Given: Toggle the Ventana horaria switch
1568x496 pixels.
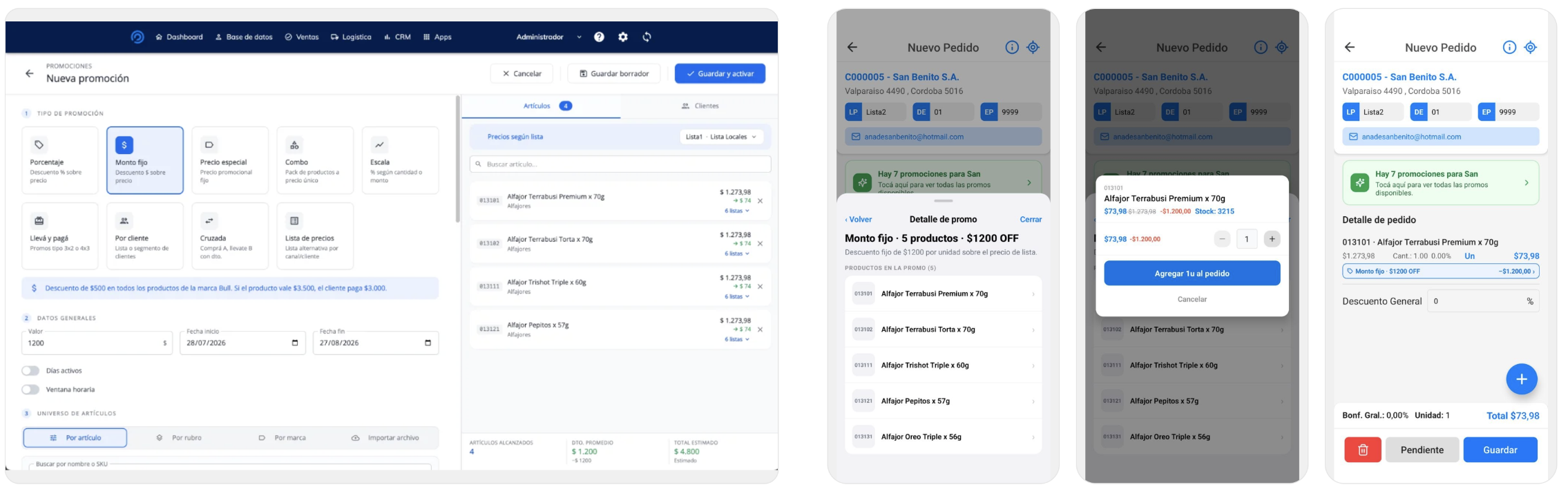Looking at the screenshot, I should pyautogui.click(x=30, y=390).
